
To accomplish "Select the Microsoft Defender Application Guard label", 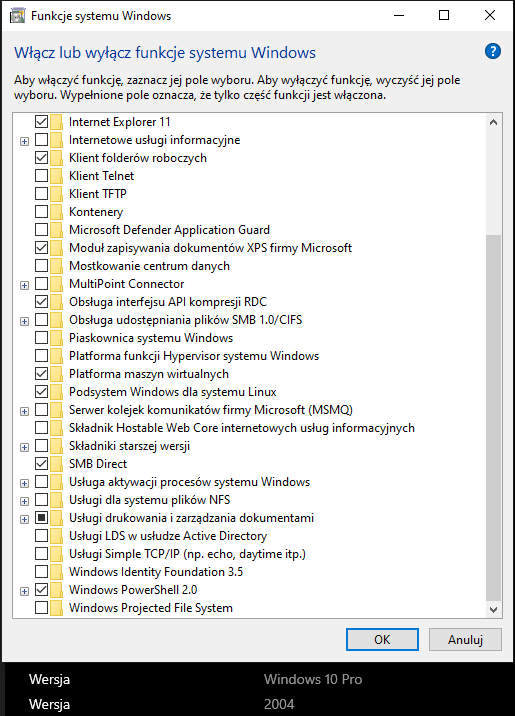I will tap(169, 230).
